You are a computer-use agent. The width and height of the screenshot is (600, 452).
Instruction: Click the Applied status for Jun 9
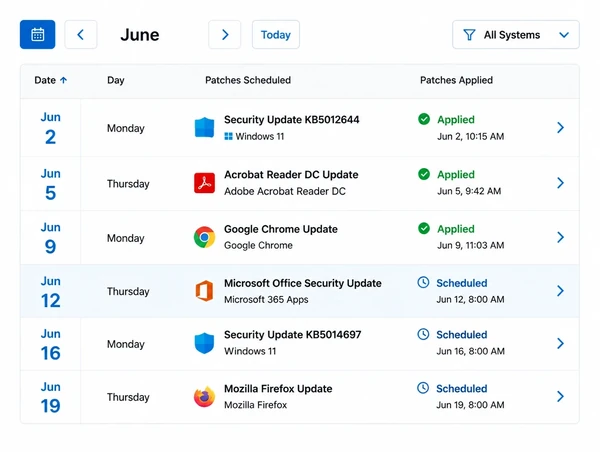(x=456, y=229)
